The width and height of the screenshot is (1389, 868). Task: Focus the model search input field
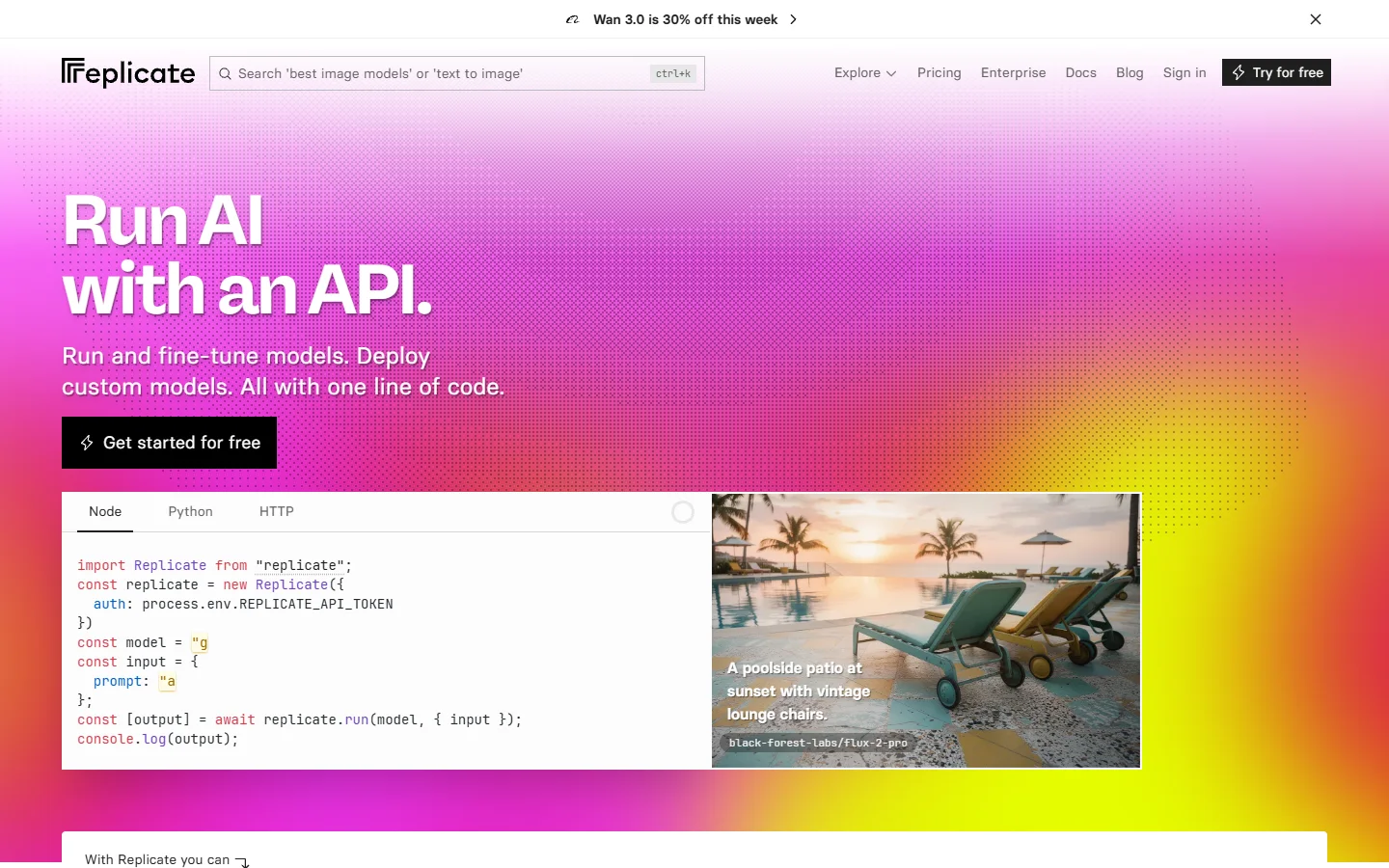[457, 73]
